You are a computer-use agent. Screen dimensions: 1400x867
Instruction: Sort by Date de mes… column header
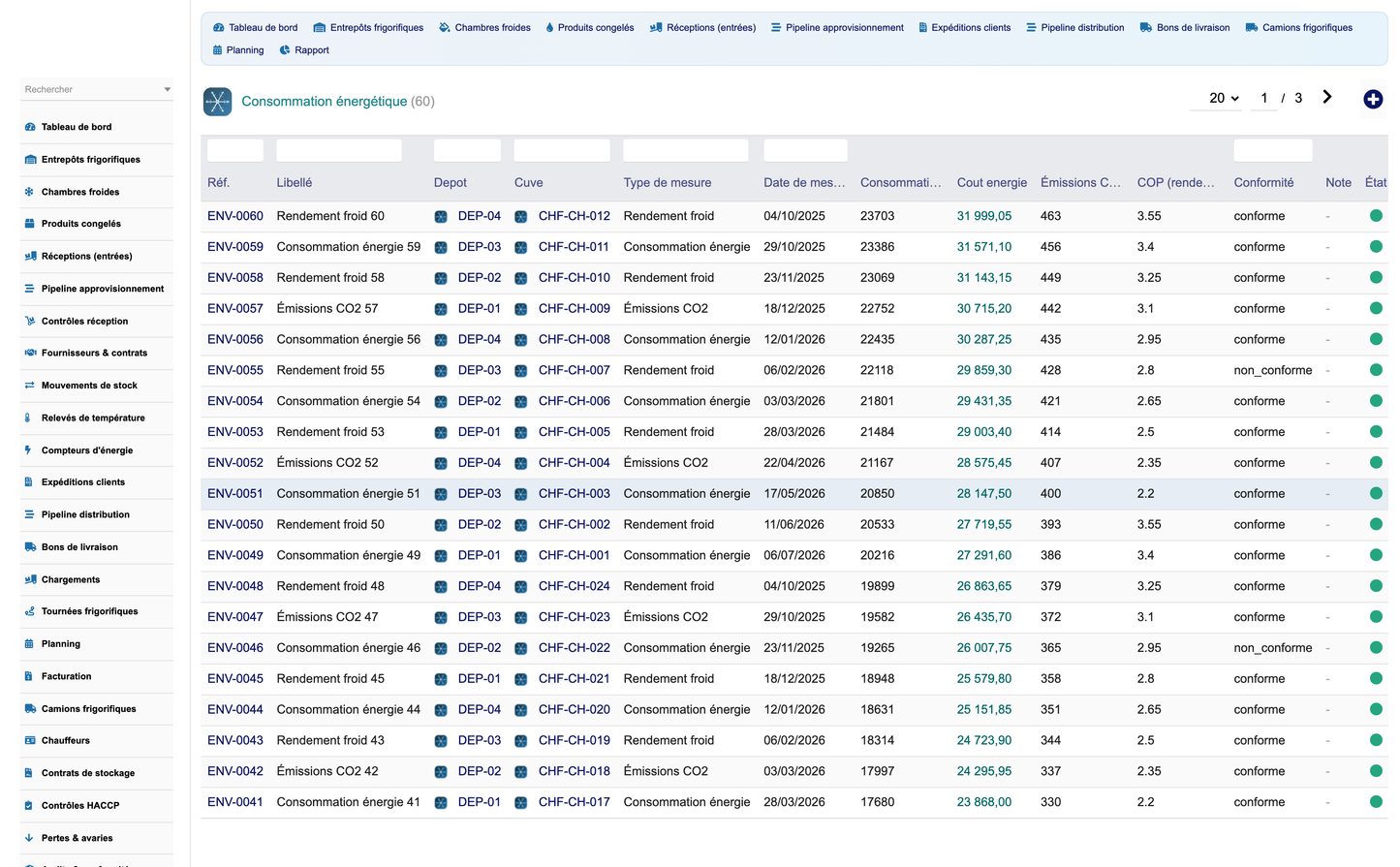point(804,182)
